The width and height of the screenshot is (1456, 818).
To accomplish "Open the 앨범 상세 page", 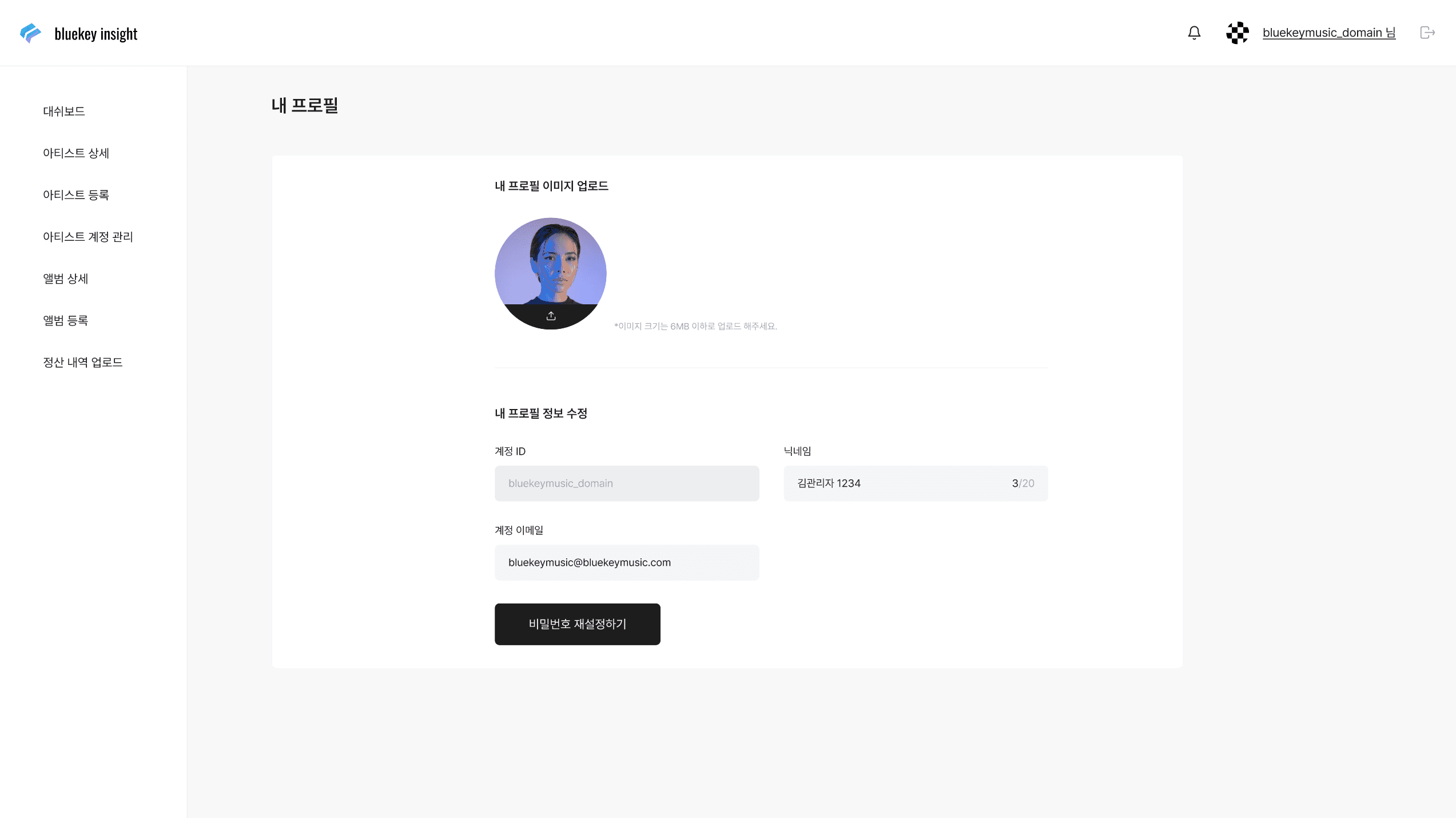I will click(x=66, y=279).
